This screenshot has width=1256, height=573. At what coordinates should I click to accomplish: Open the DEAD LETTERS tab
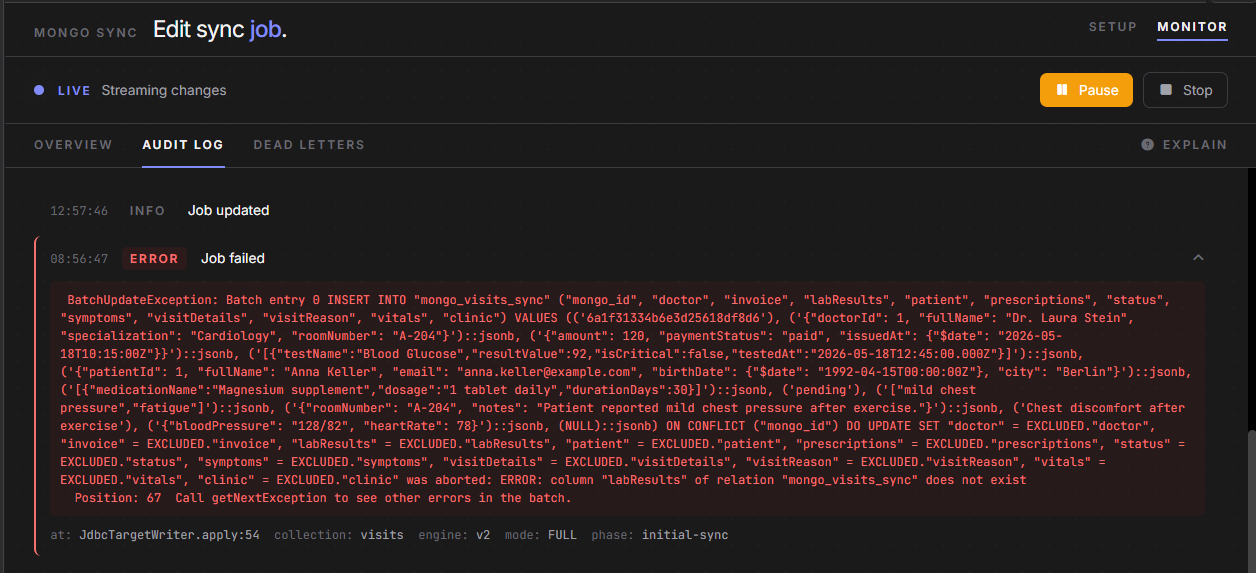pyautogui.click(x=309, y=145)
